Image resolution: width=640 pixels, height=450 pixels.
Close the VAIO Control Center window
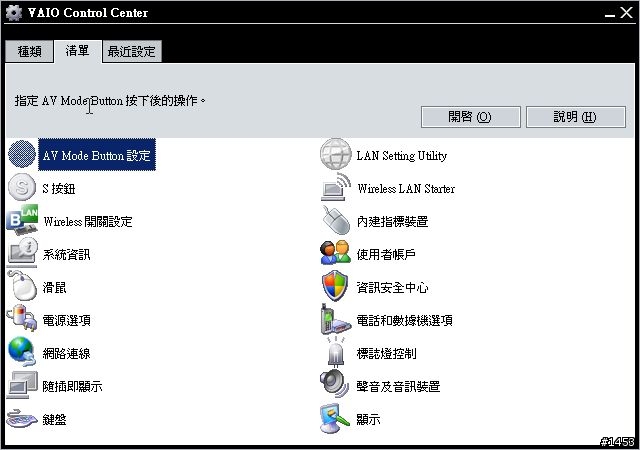[x=626, y=13]
